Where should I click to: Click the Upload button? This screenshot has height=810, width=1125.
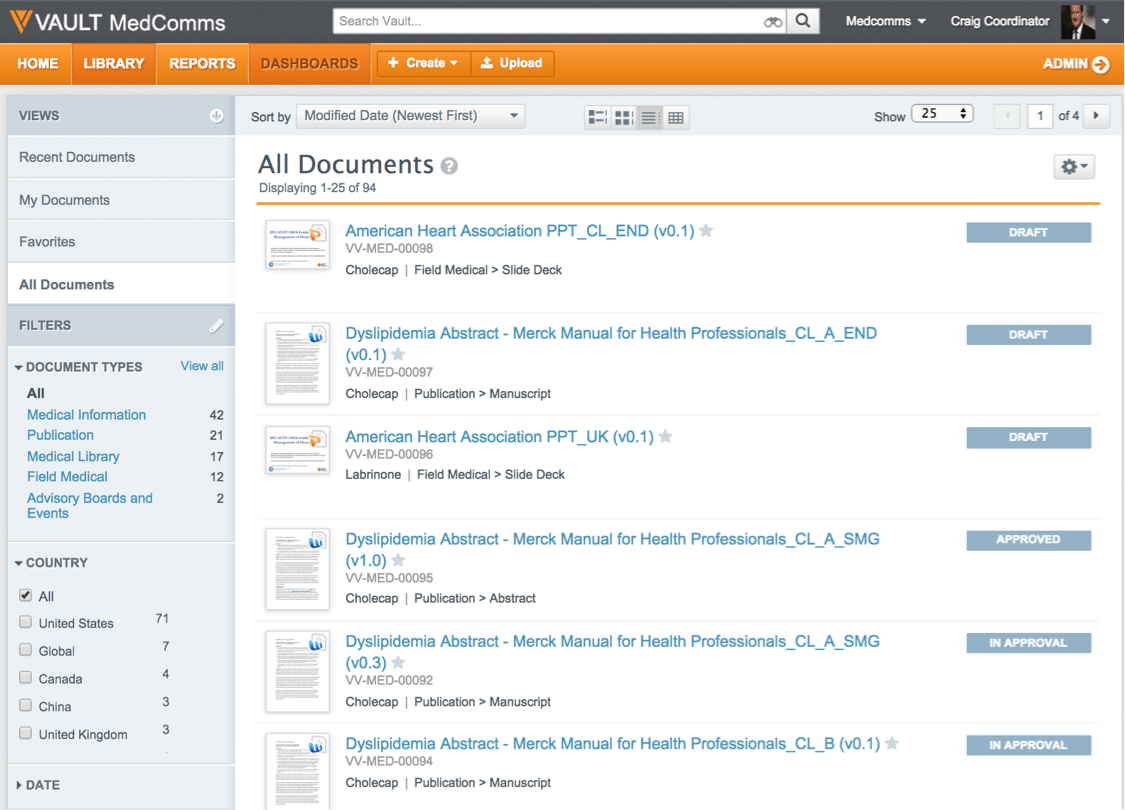point(512,63)
